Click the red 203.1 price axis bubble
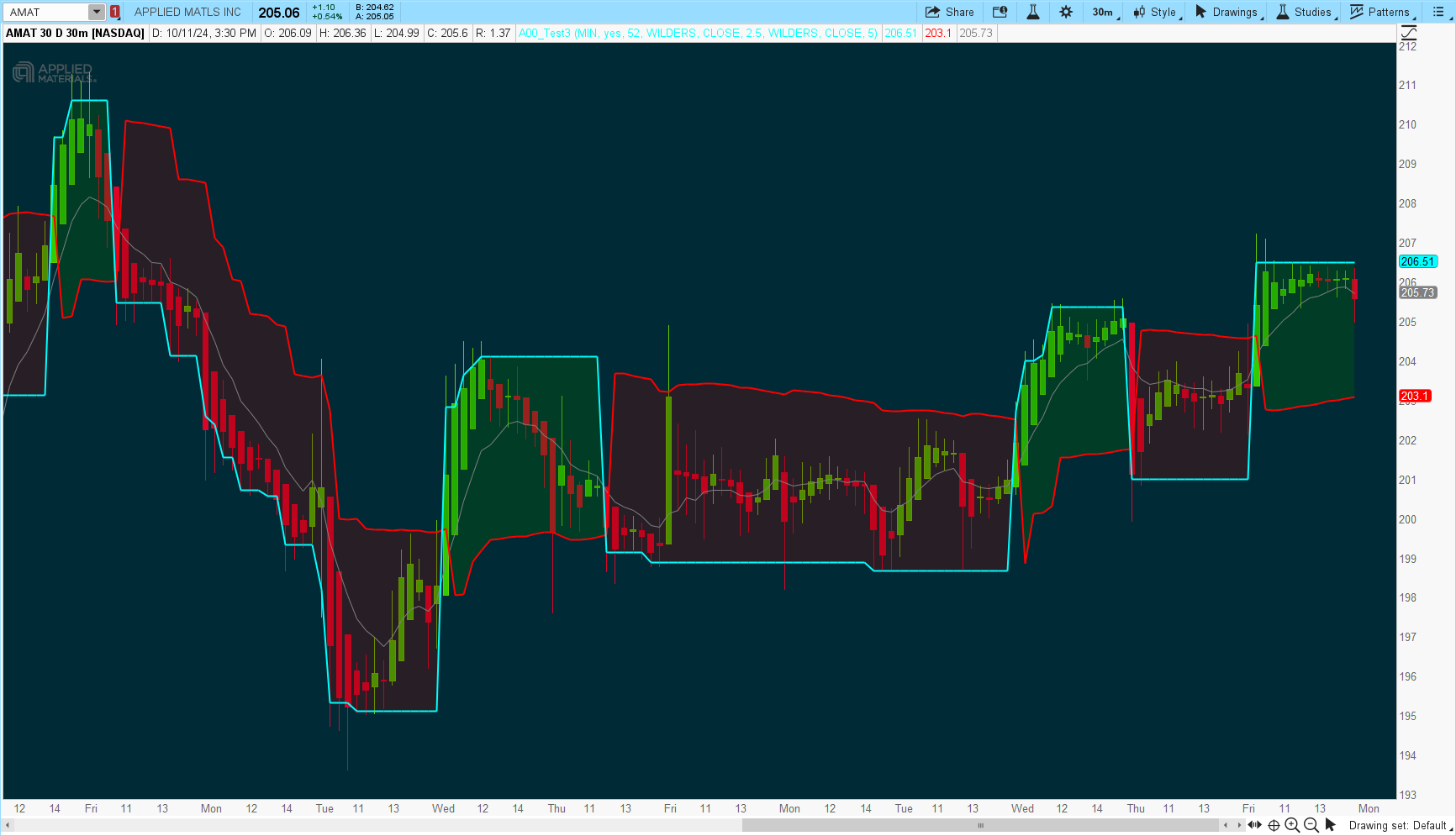The image size is (1456, 836). coord(1414,396)
